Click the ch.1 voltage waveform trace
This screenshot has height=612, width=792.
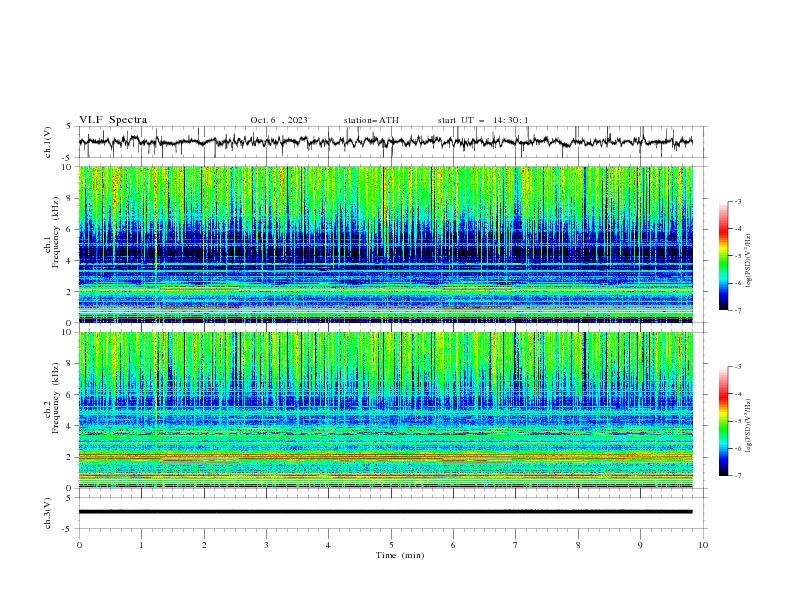coord(385,142)
